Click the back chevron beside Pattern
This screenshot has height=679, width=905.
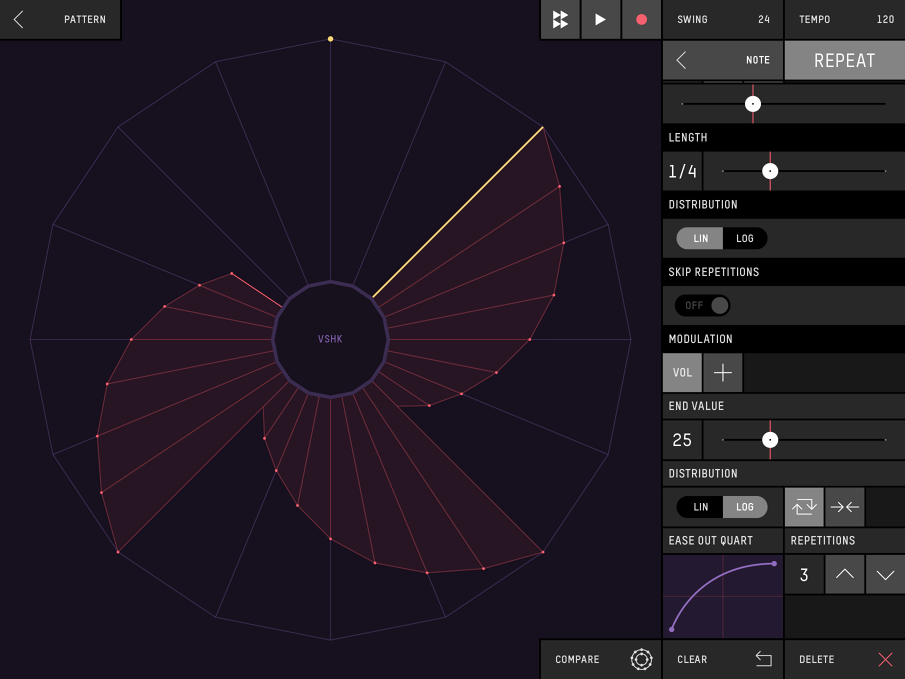pyautogui.click(x=18, y=19)
